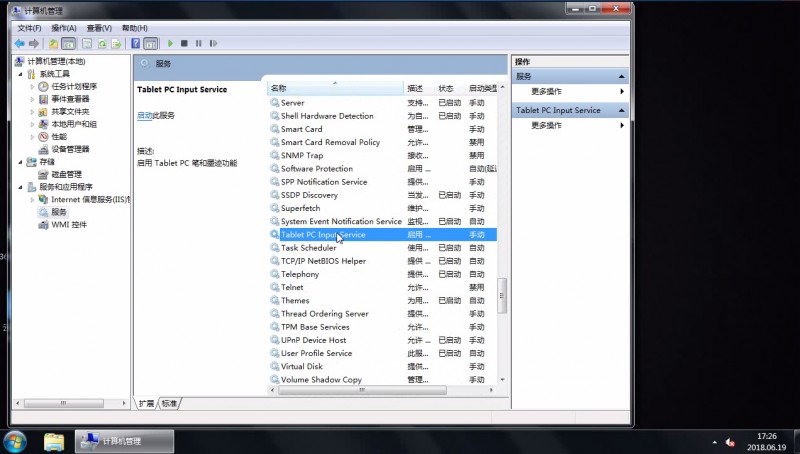Select 设备管理器 in the tree
This screenshot has width=800, height=454.
pos(70,149)
